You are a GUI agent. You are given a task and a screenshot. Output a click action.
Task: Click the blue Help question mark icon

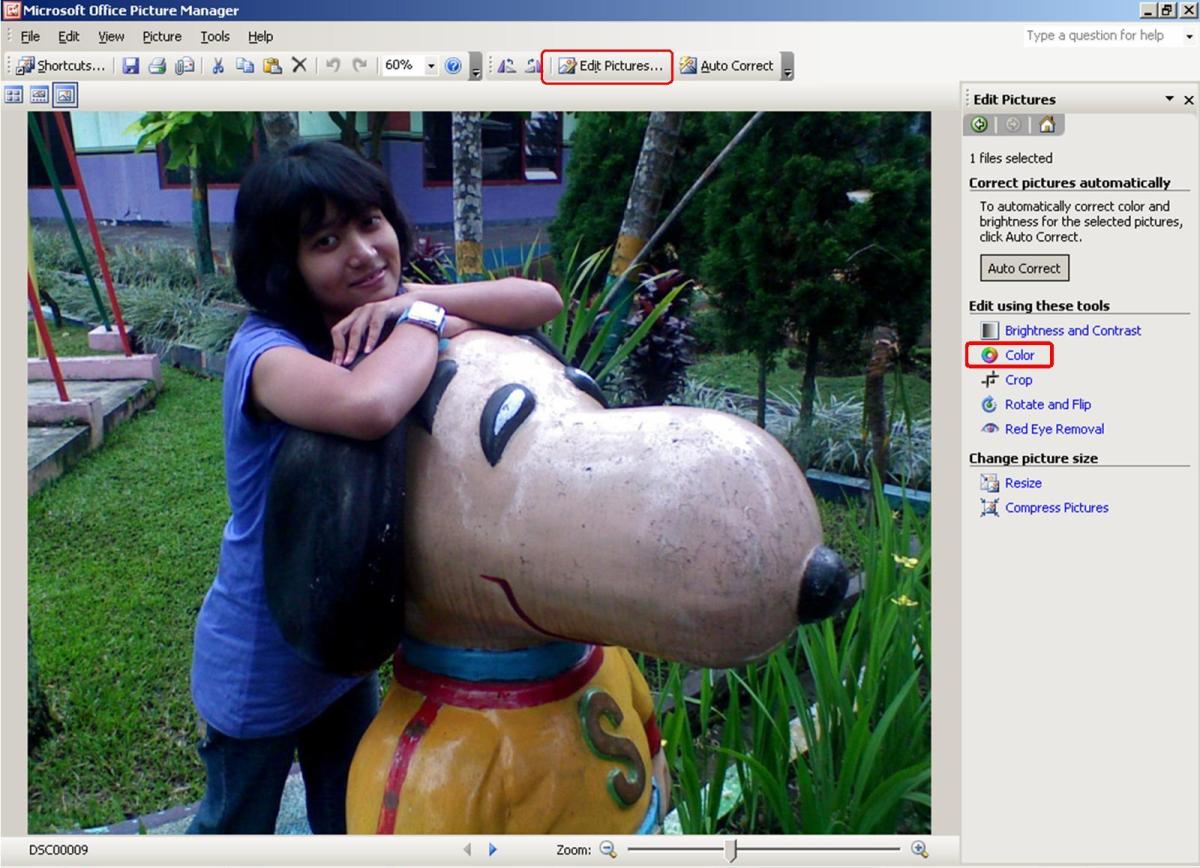[x=453, y=66]
